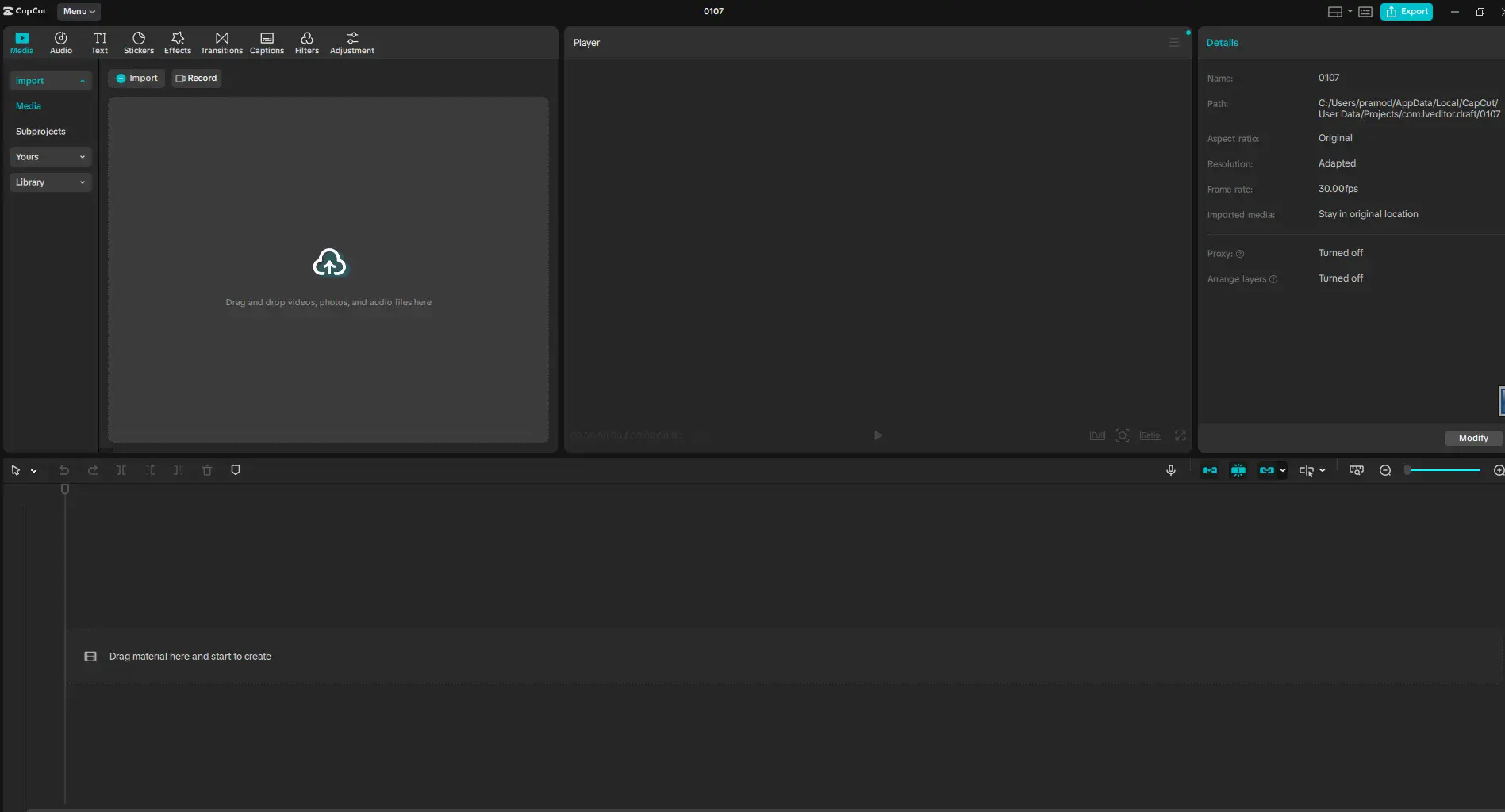This screenshot has width=1505, height=812.
Task: Switch to the Transitions tab
Action: tap(221, 43)
